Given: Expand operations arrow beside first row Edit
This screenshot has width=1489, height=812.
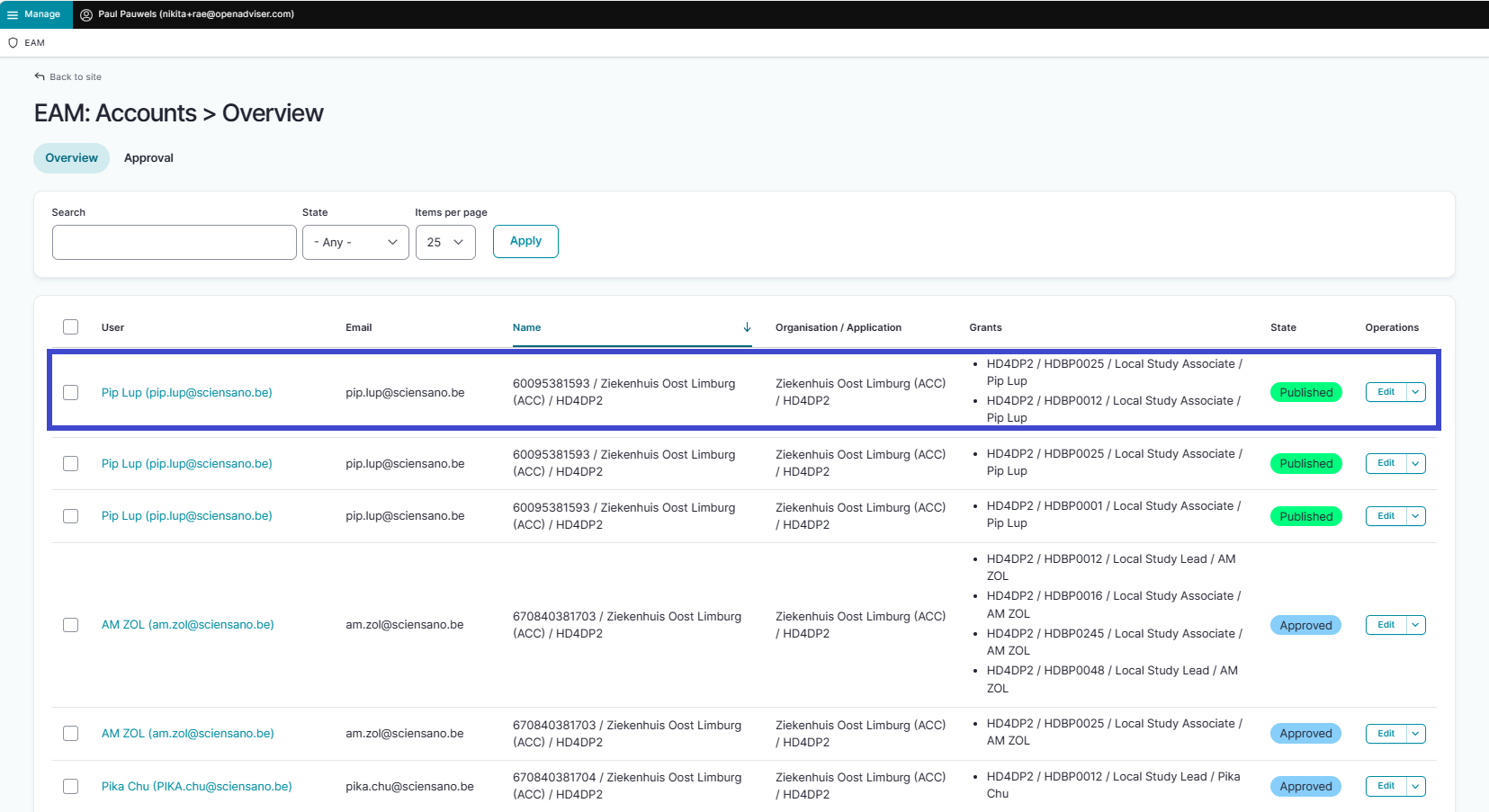Looking at the screenshot, I should pyautogui.click(x=1415, y=392).
